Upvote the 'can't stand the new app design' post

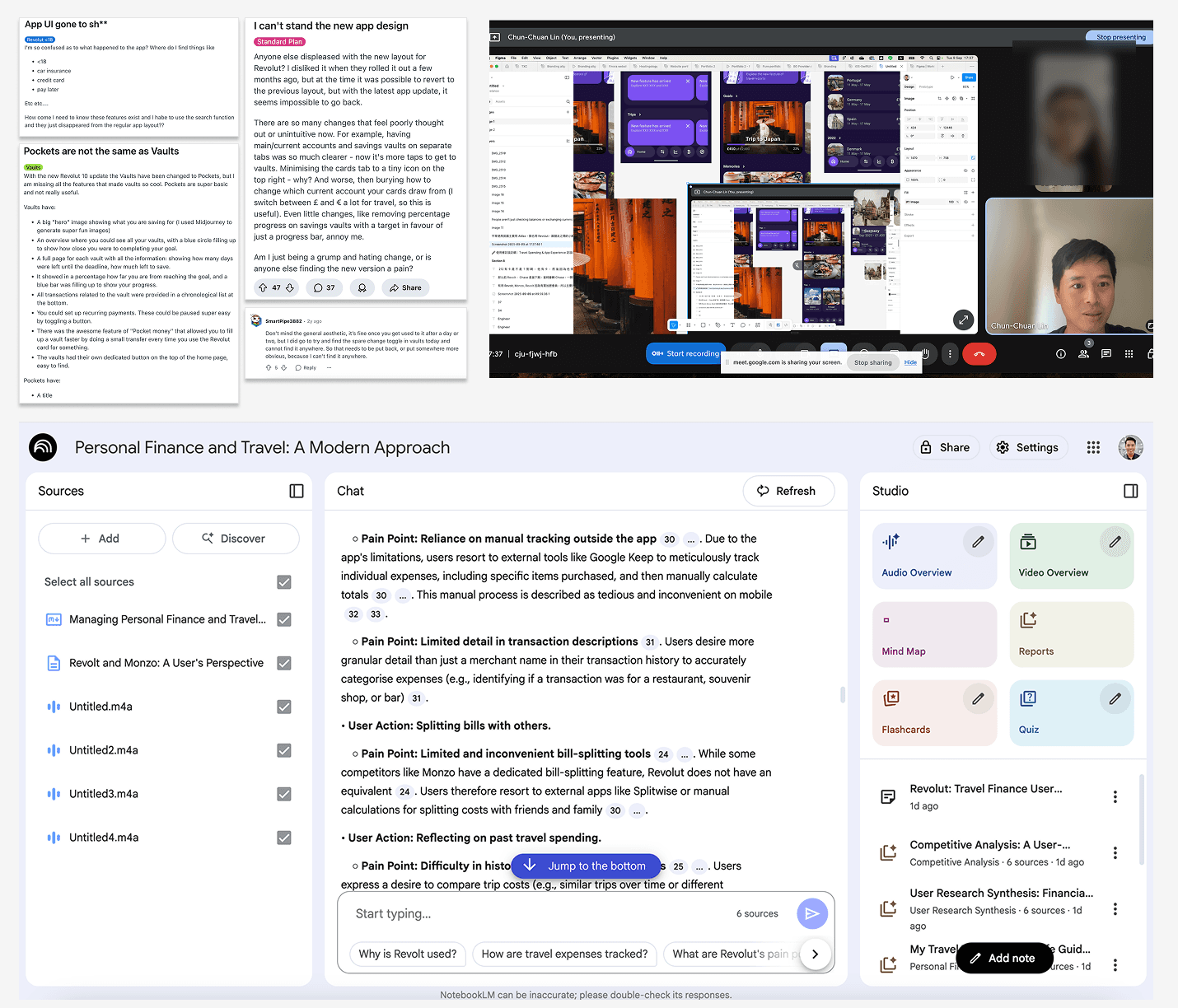click(263, 287)
